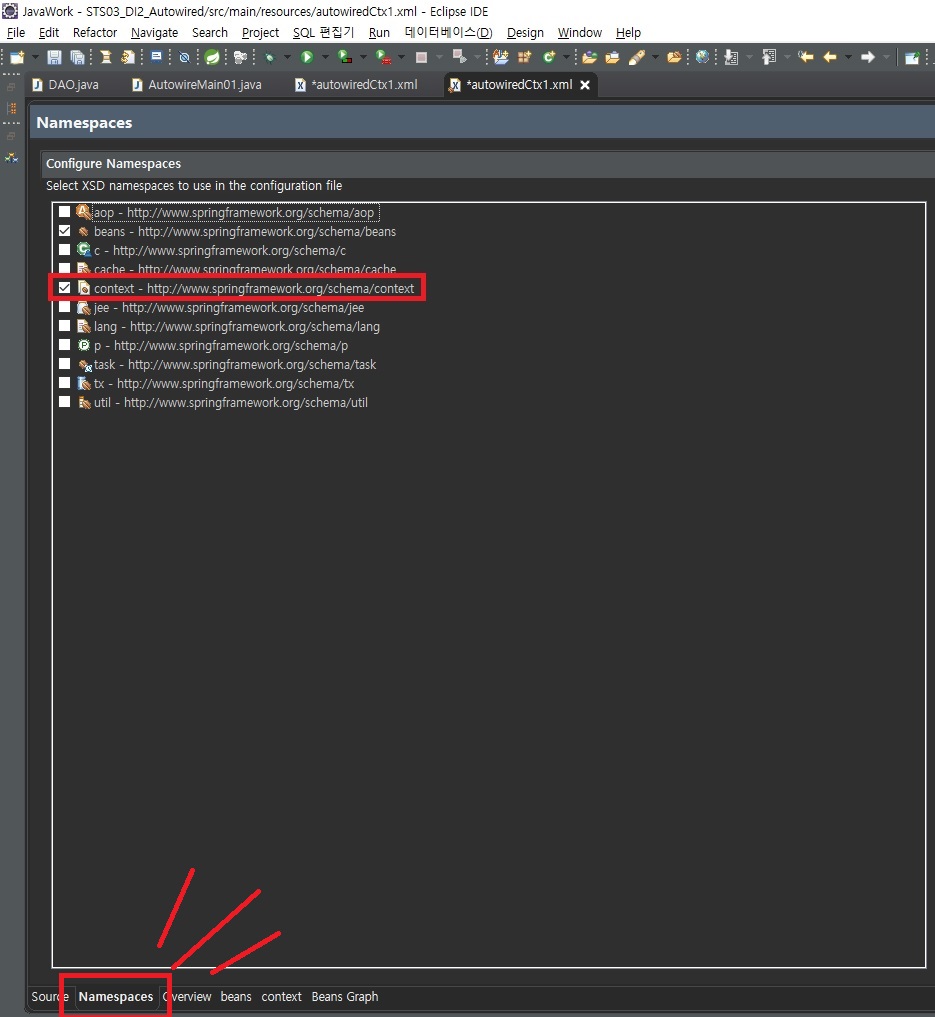
Task: Click the Stop square icon
Action: (421, 57)
